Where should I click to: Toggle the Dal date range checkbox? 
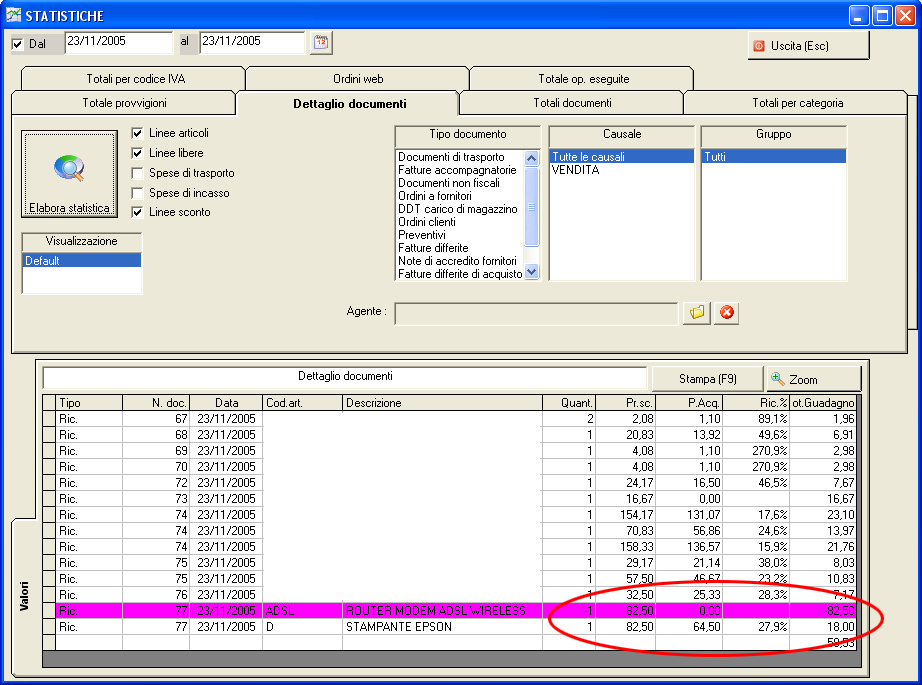(18, 44)
